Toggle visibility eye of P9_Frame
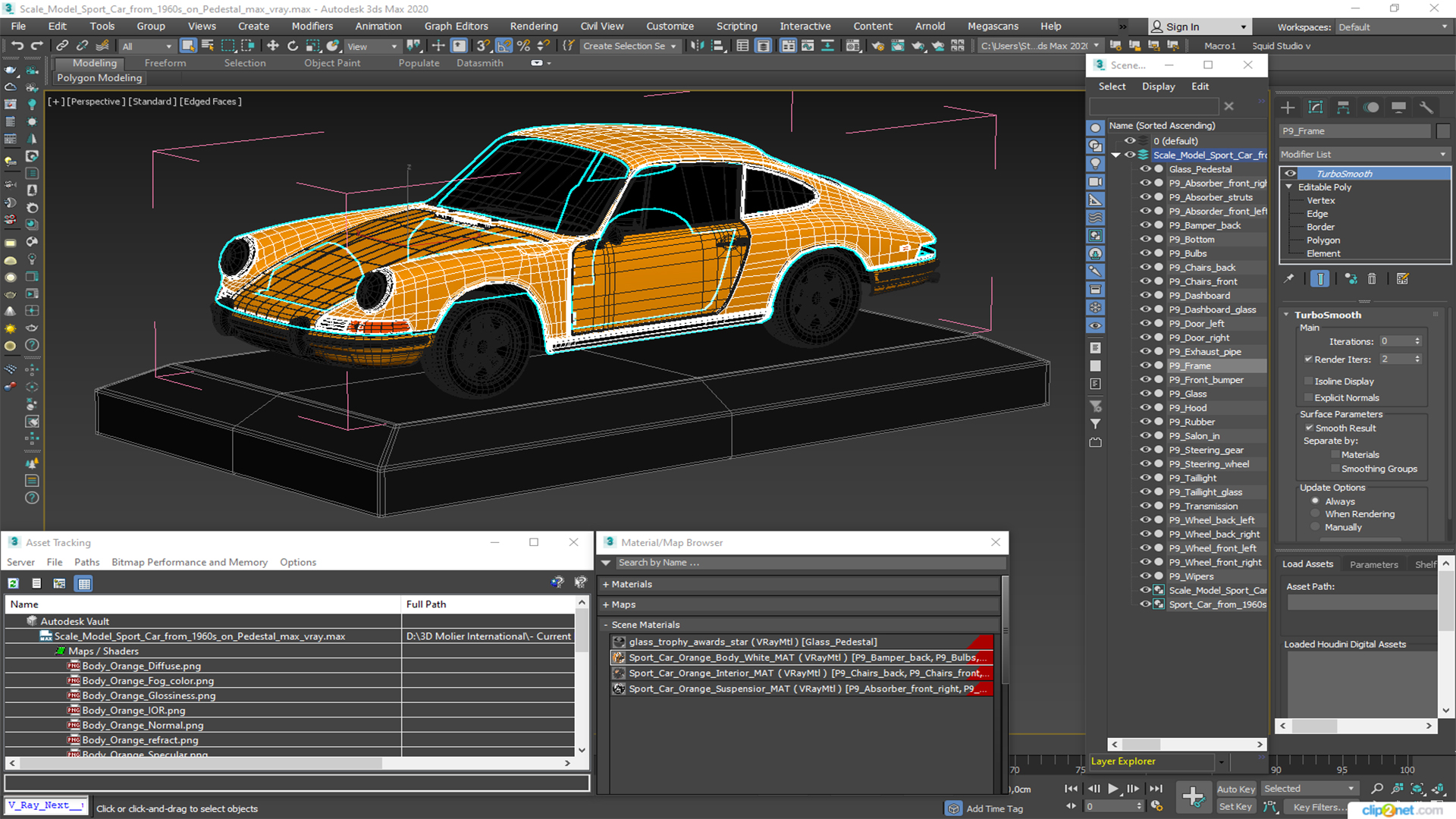The width and height of the screenshot is (1456, 819). [1145, 366]
